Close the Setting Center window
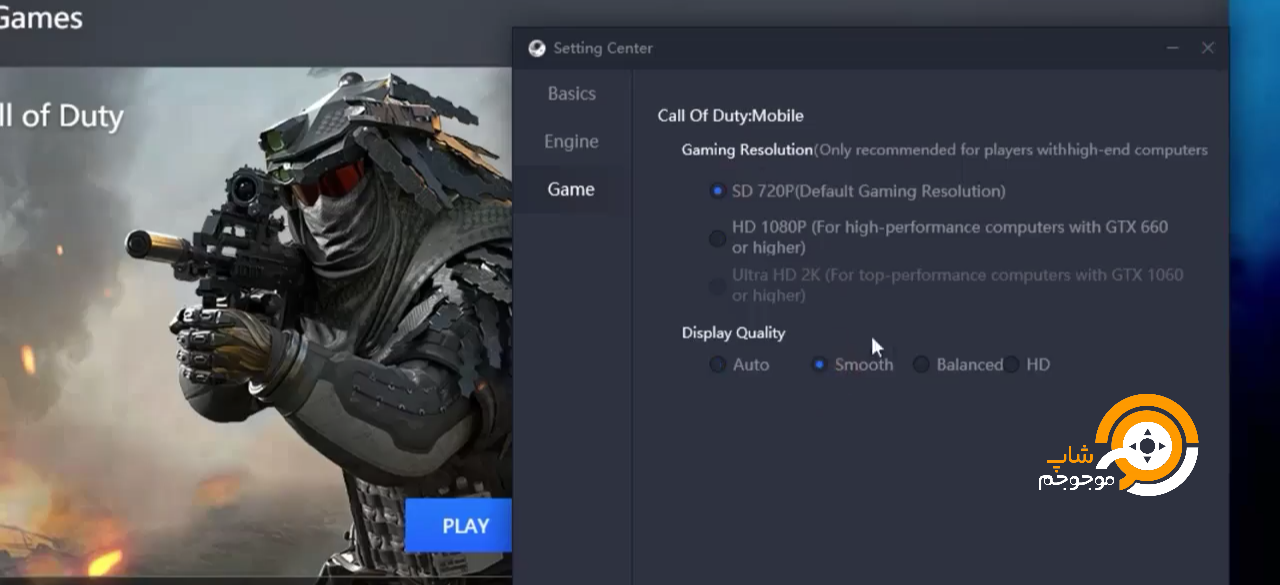The height and width of the screenshot is (585, 1280). coord(1208,48)
